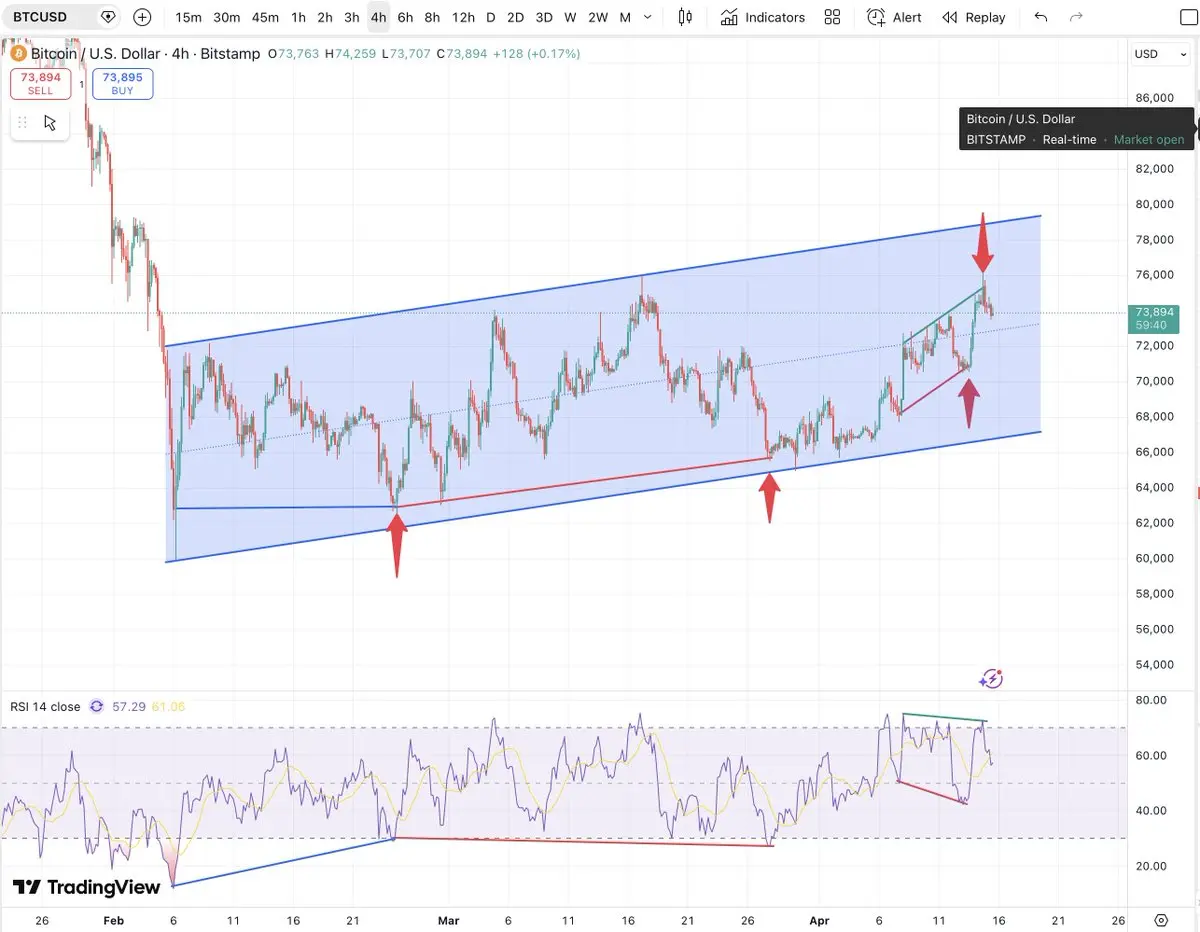Select the 2W interval
1200x932 pixels.
point(598,17)
